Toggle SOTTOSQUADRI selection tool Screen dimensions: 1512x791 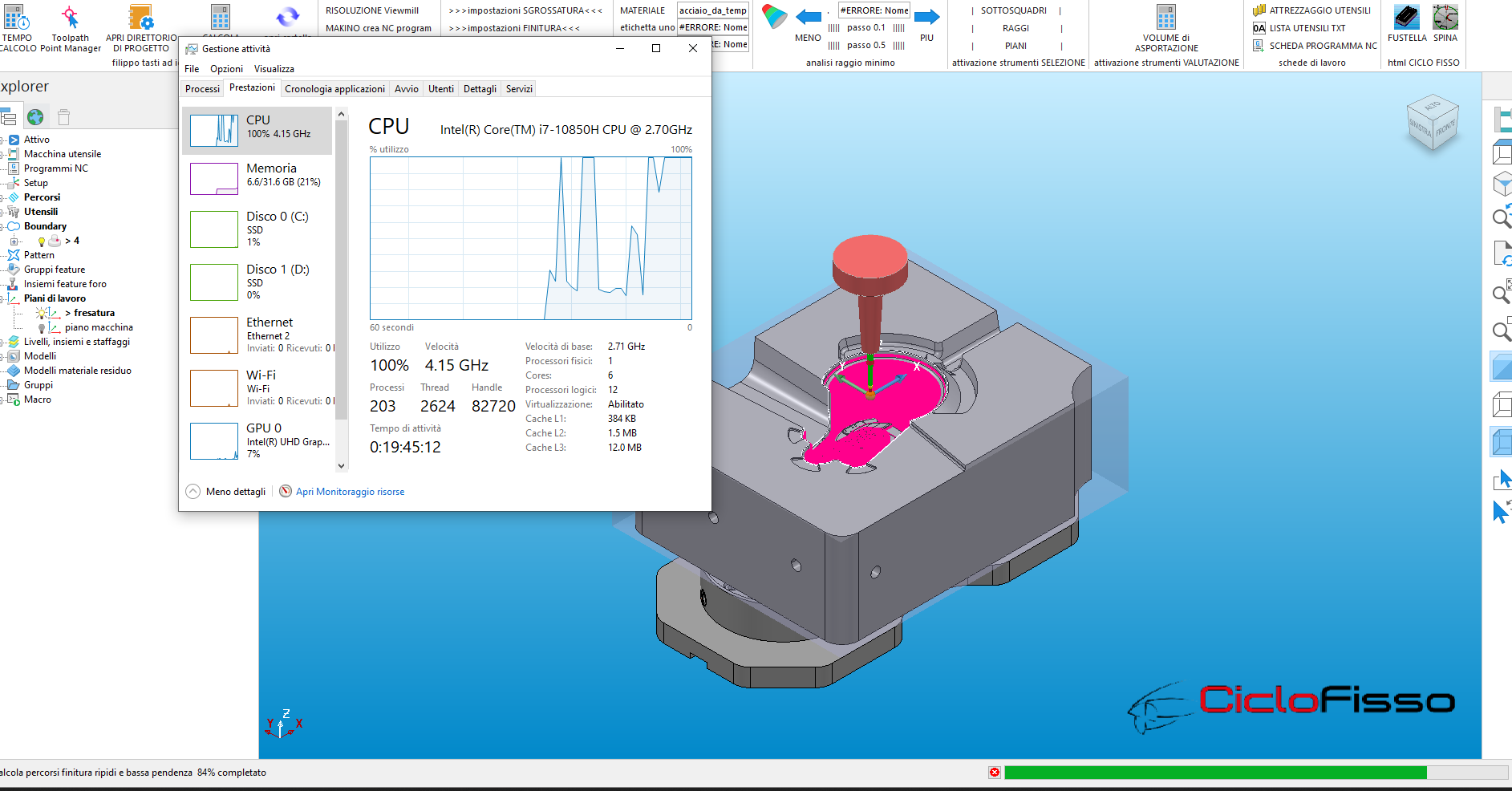coord(1015,10)
